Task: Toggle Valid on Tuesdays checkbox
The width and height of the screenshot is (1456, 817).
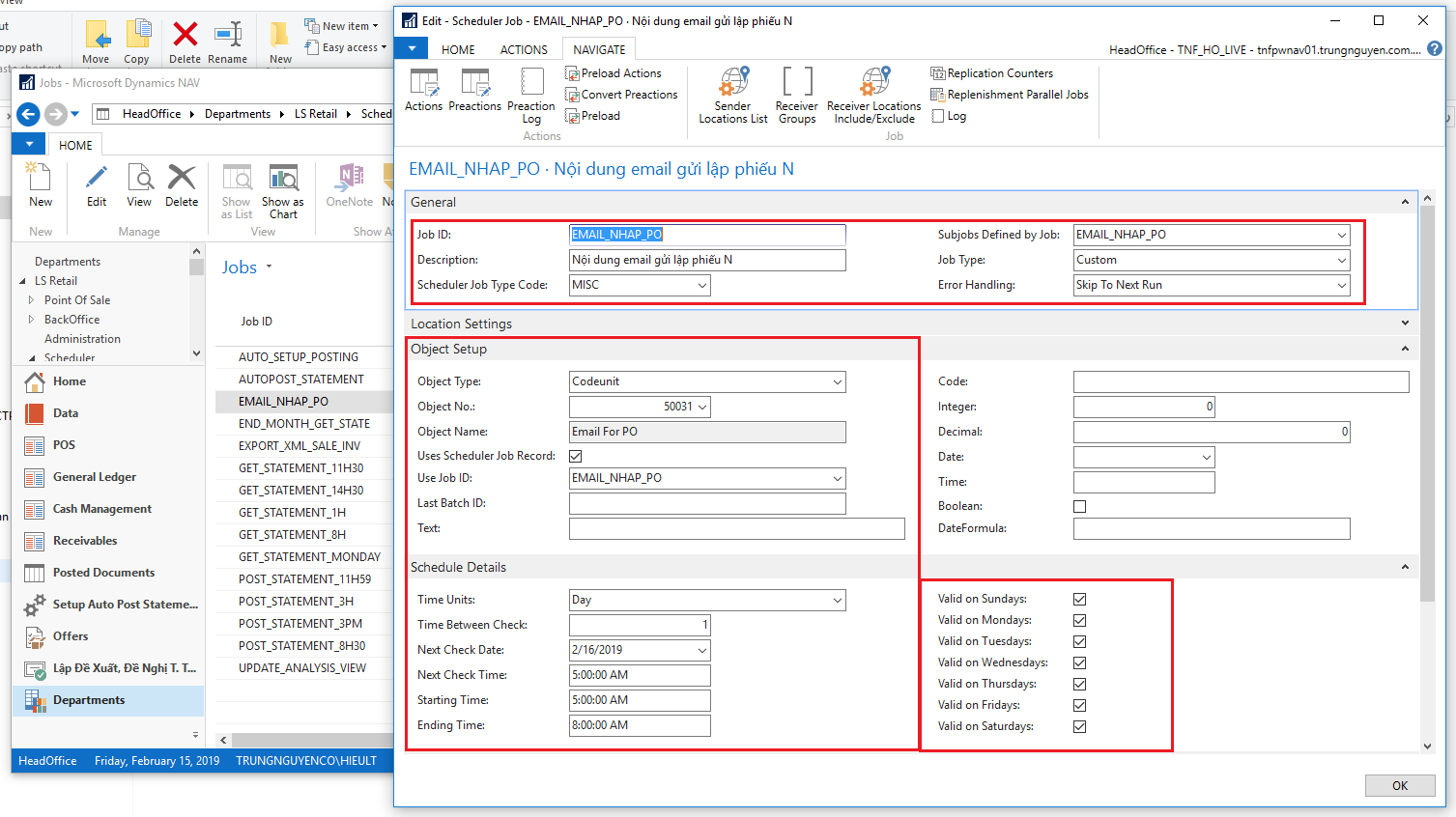Action: tap(1079, 641)
